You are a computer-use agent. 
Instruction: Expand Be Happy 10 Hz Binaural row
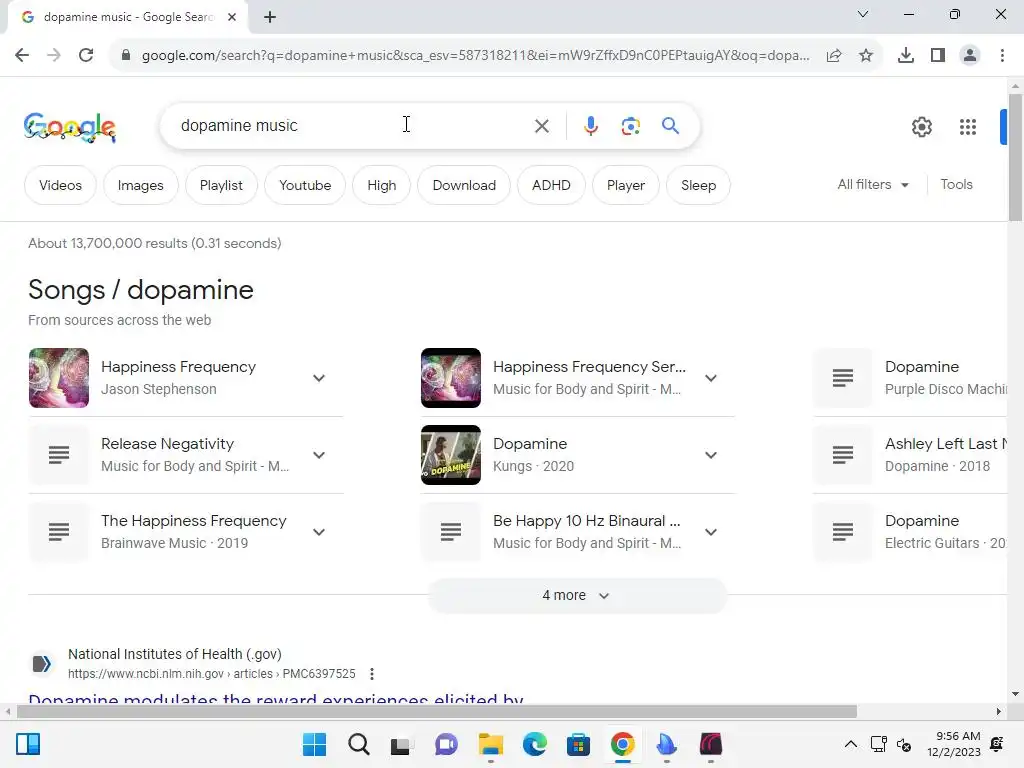[711, 532]
